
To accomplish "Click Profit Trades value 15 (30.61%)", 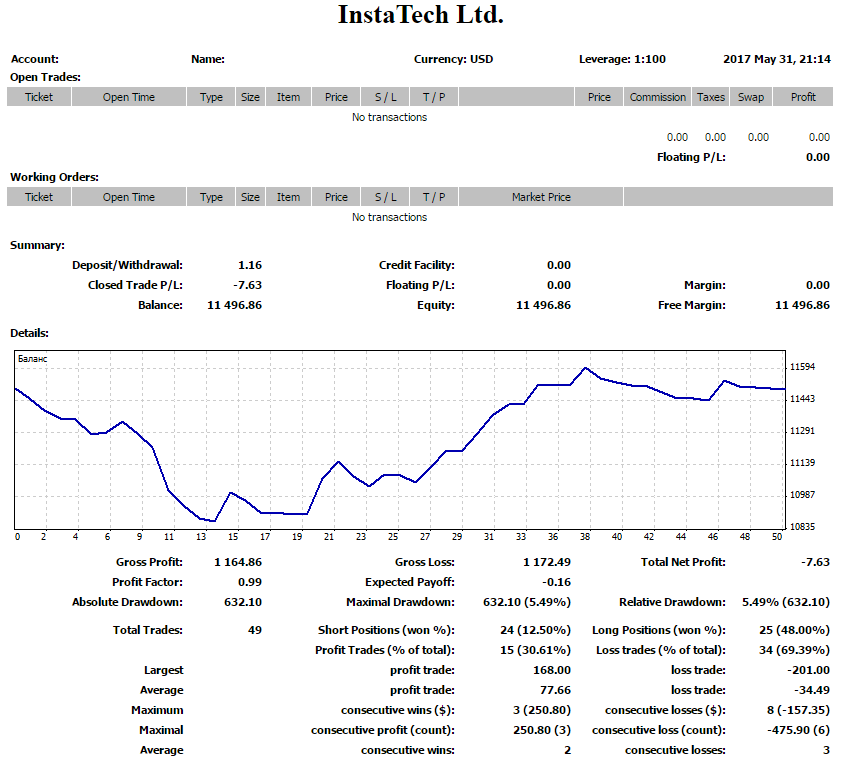I will pyautogui.click(x=535, y=650).
